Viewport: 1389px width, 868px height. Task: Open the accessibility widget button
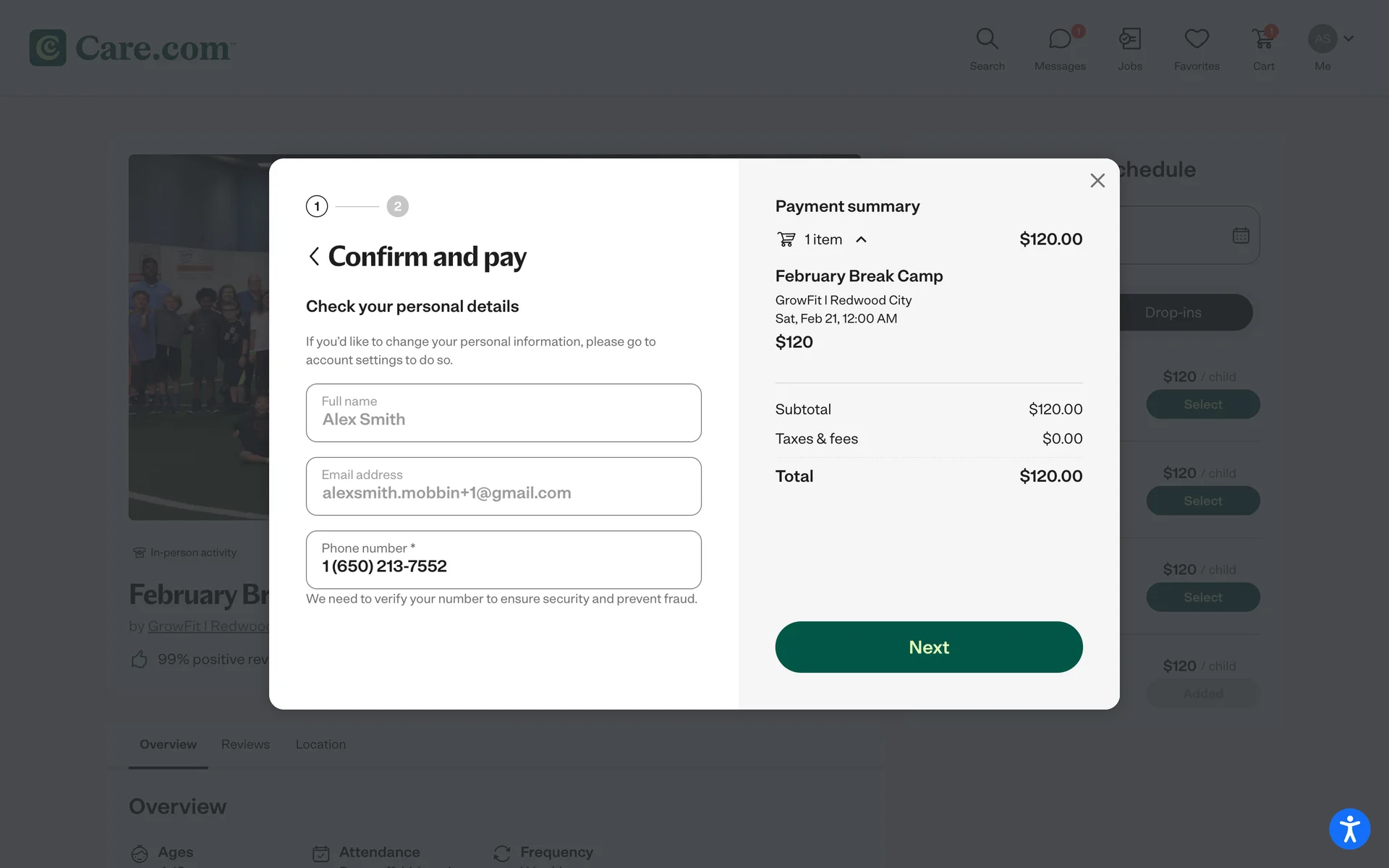point(1349,829)
